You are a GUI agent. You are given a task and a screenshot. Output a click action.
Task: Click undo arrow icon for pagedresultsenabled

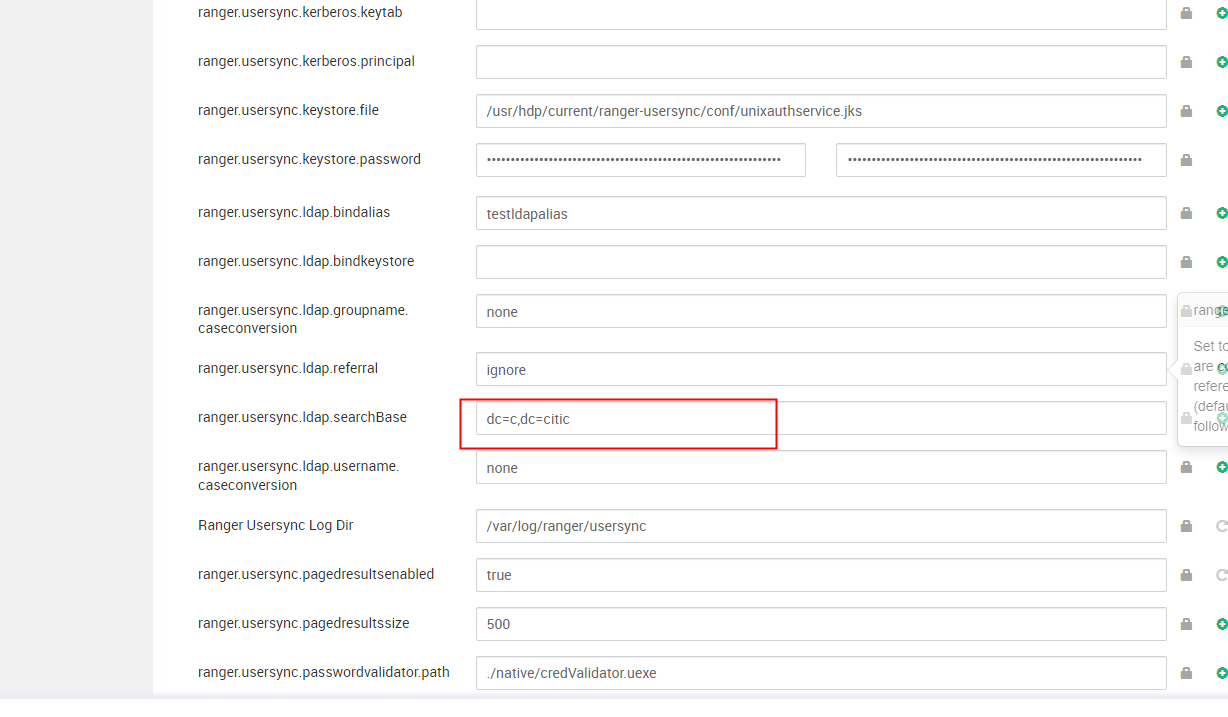point(1221,575)
